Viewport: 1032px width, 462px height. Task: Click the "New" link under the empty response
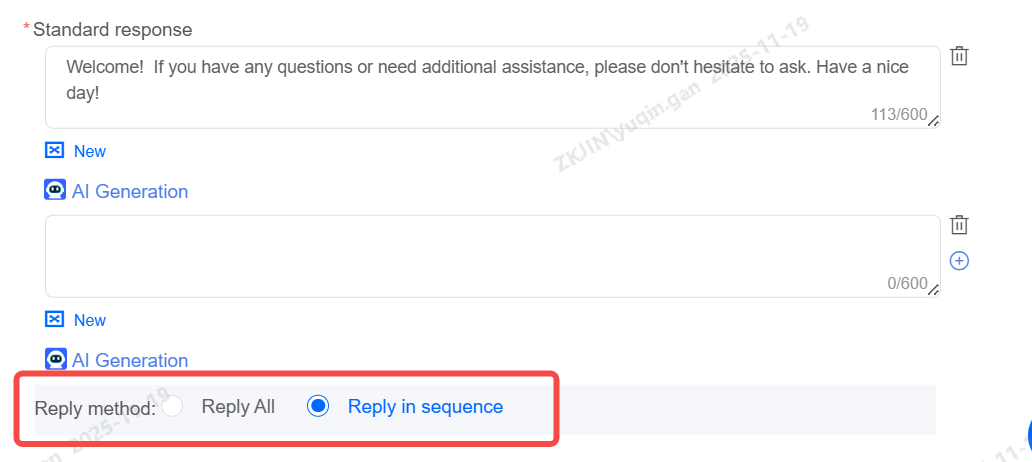[90, 320]
